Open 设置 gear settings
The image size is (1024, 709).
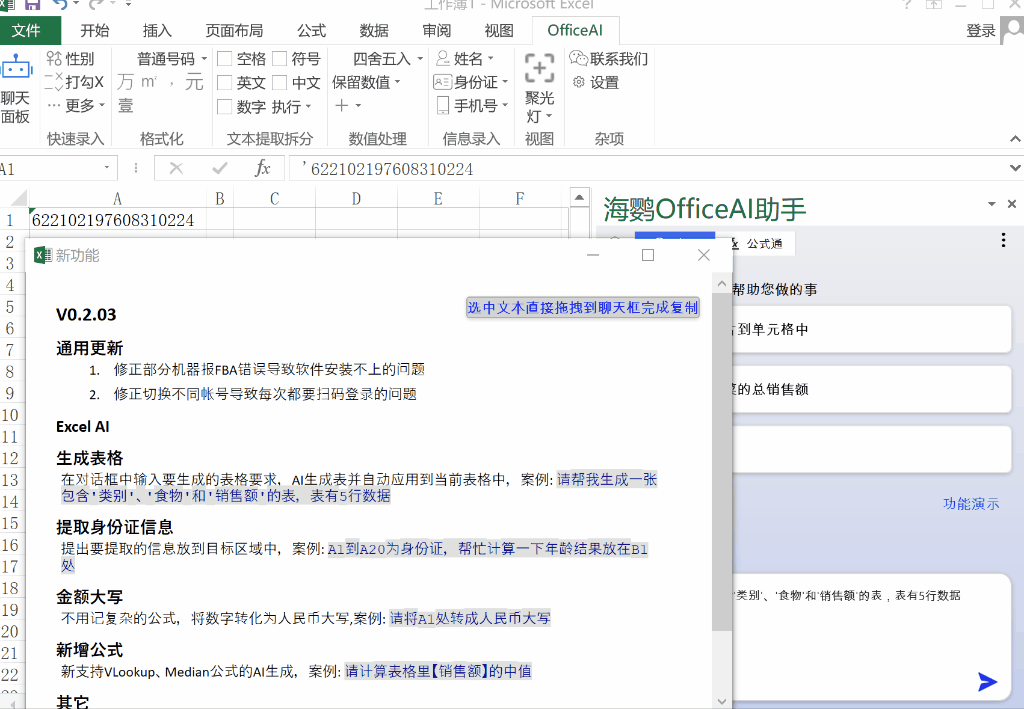[578, 83]
